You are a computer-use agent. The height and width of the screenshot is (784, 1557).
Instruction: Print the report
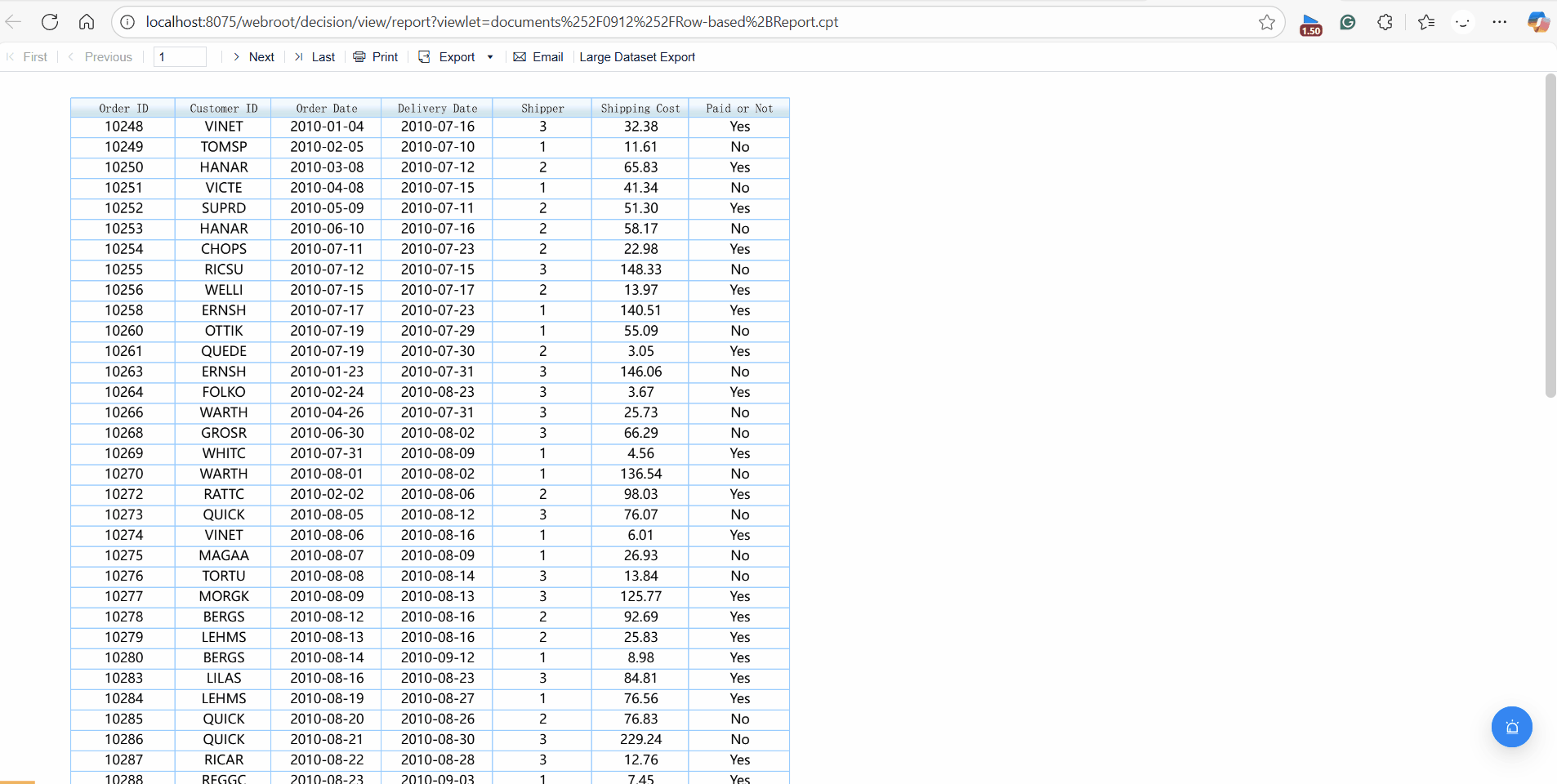click(x=376, y=56)
